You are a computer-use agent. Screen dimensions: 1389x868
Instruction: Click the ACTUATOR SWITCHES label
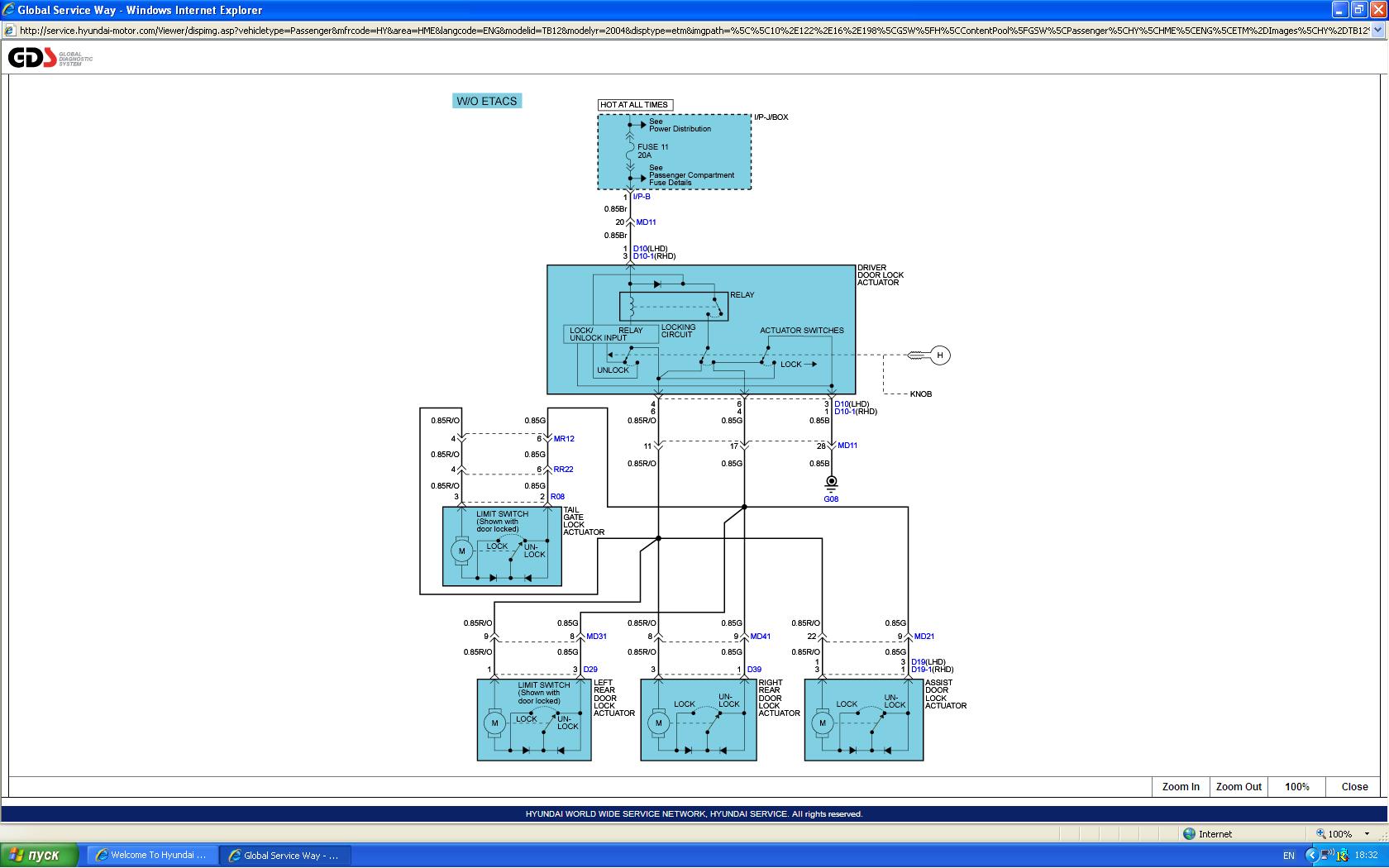802,331
